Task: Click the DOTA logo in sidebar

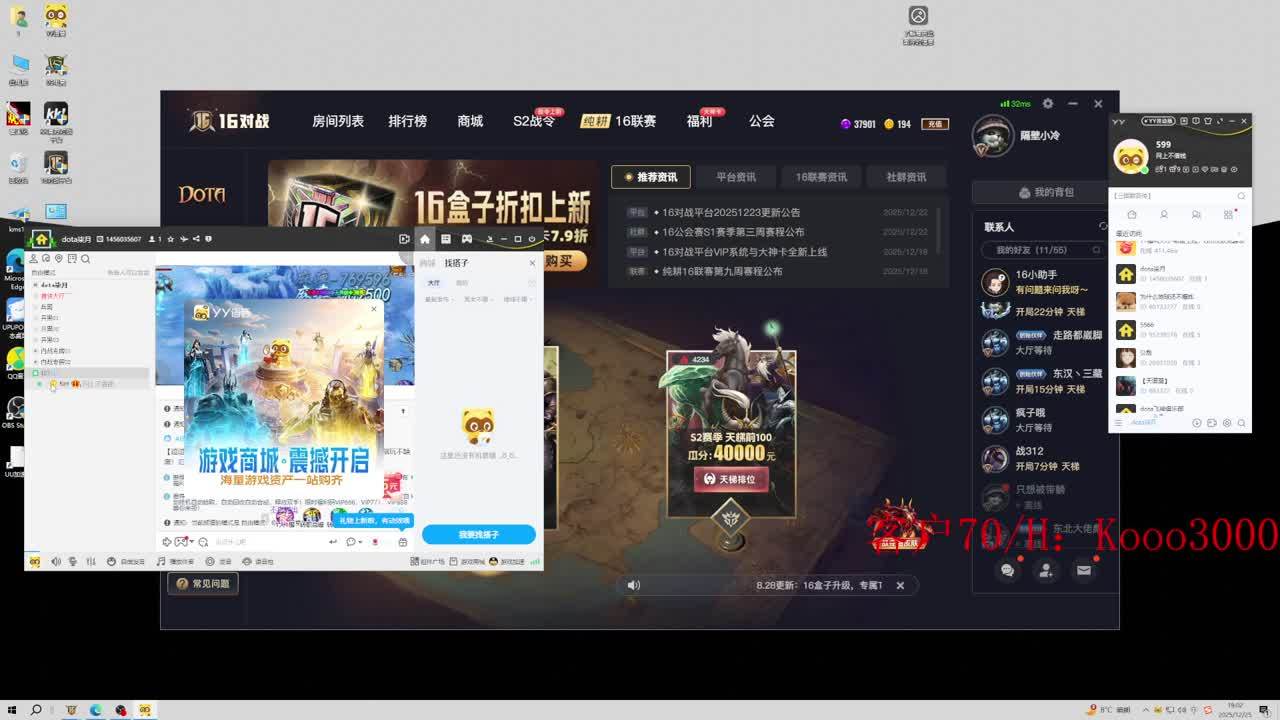Action: [x=202, y=194]
